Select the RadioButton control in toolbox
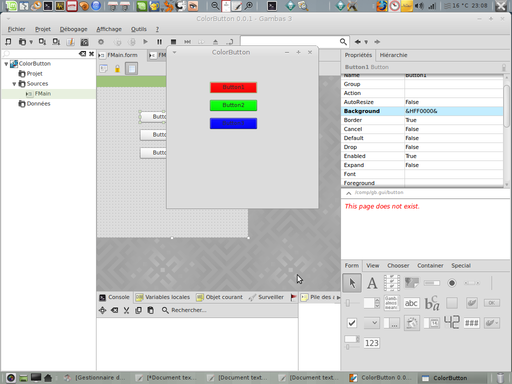 (x=452, y=283)
